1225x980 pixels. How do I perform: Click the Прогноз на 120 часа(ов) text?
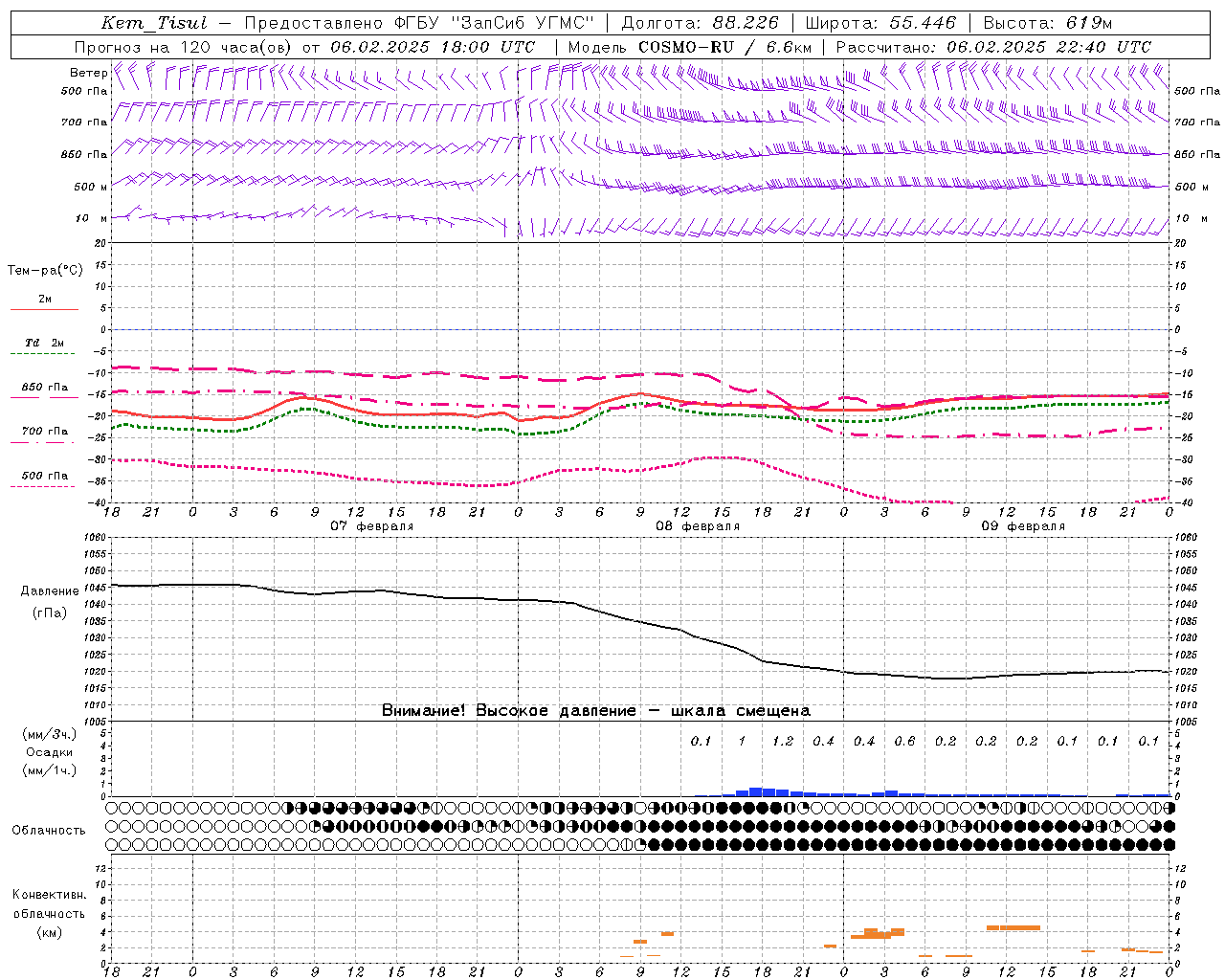pos(183,47)
